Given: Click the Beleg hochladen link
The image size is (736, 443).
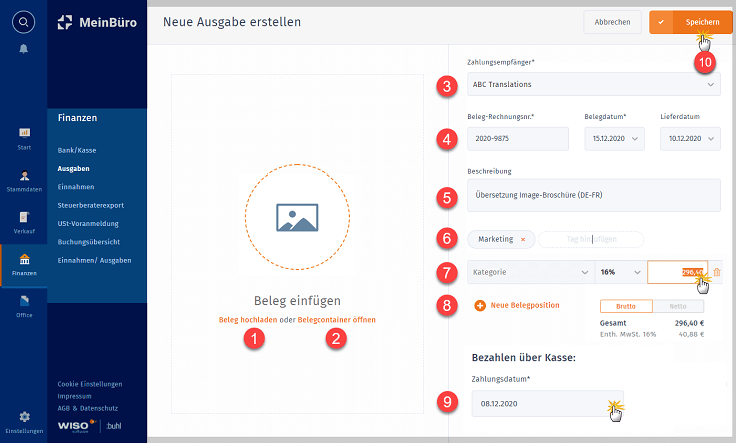Looking at the screenshot, I should click(x=248, y=320).
